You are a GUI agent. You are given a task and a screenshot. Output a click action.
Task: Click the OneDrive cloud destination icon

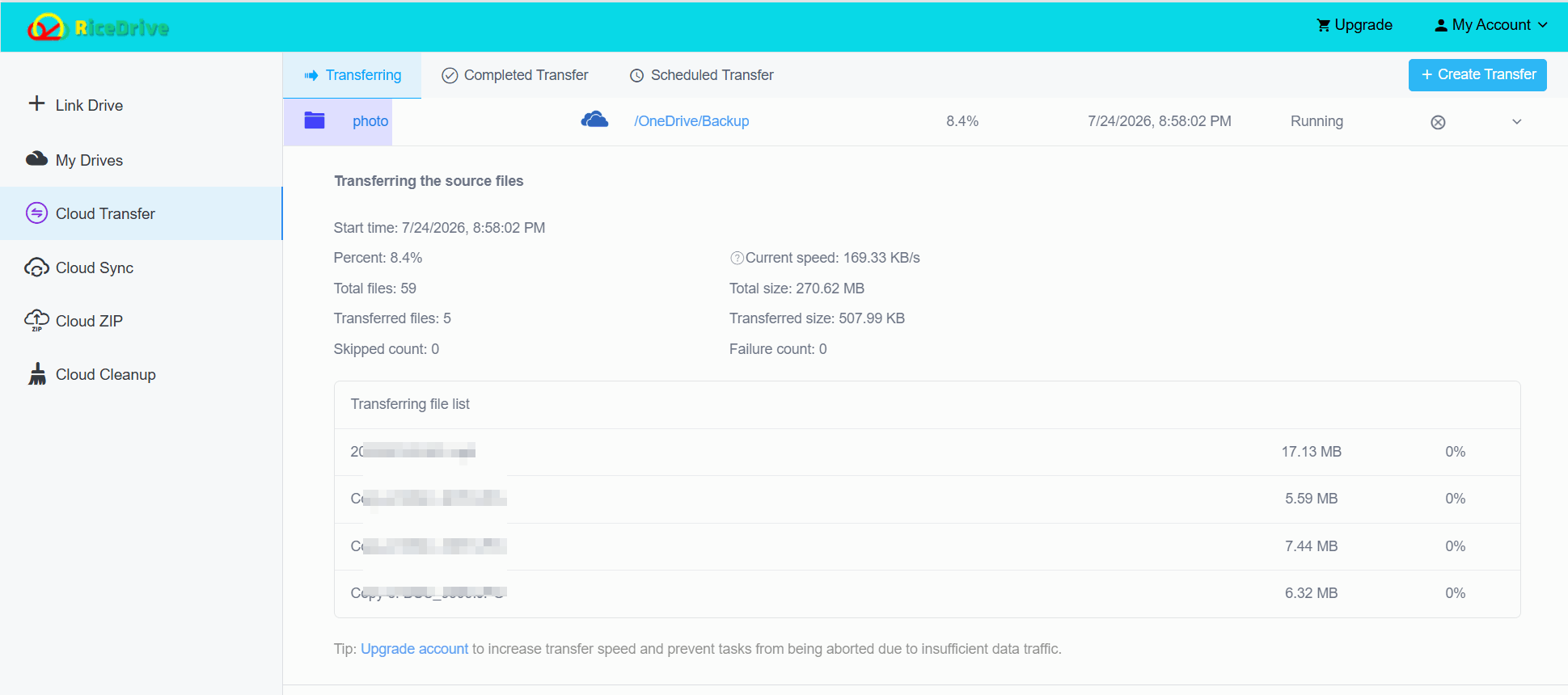pyautogui.click(x=594, y=120)
